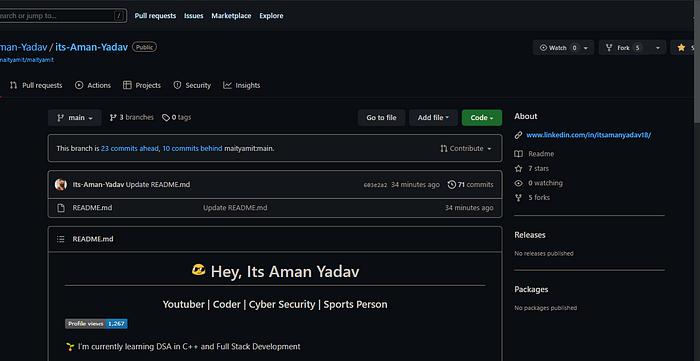Open the LinkedIn profile link in About
700x361 pixels.
588,135
